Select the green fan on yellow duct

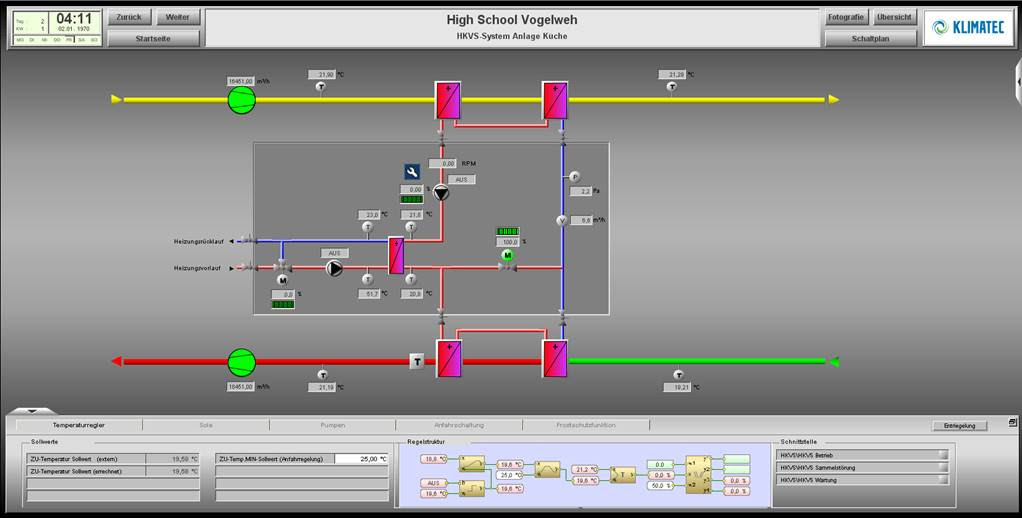[x=241, y=99]
